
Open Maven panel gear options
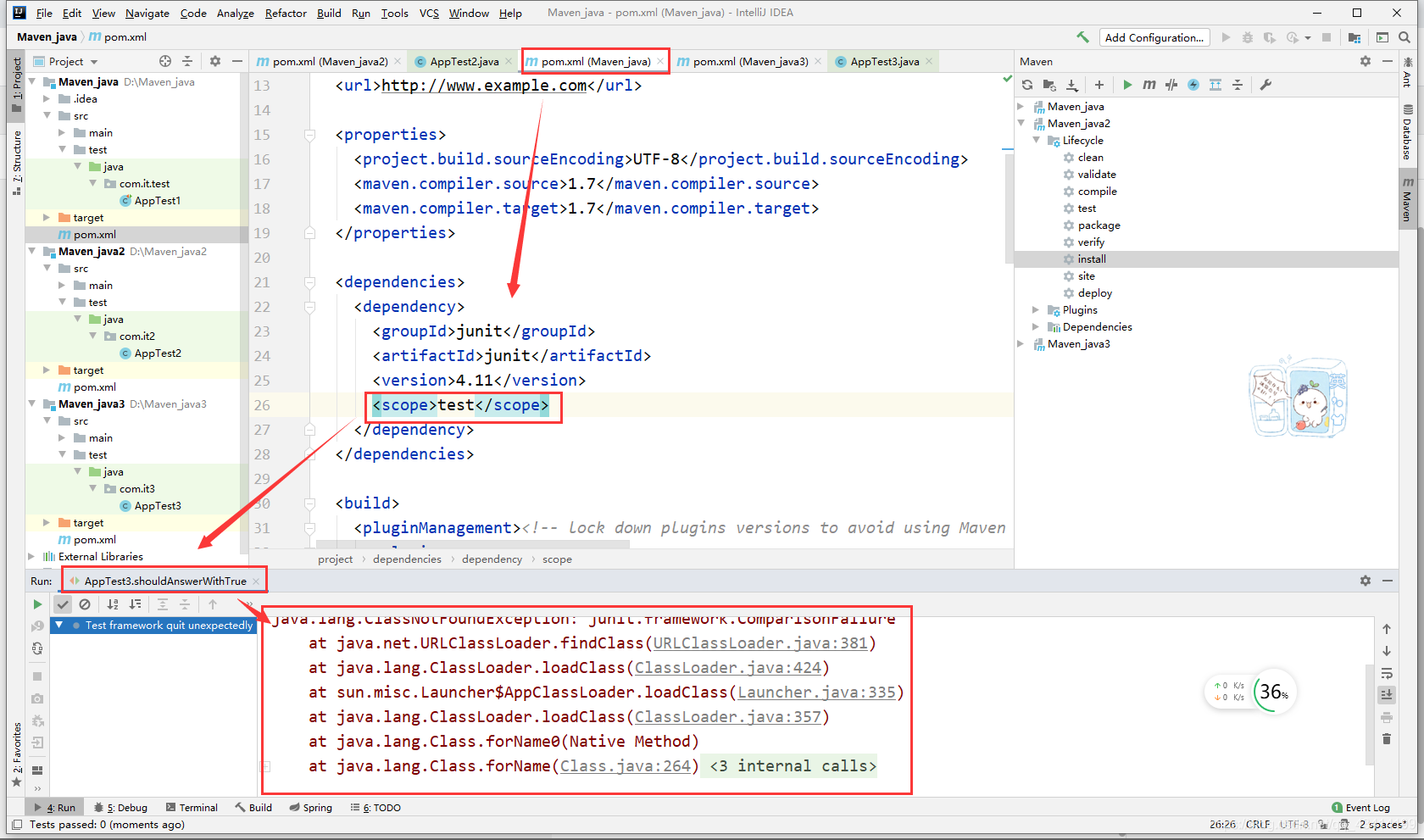pos(1366,61)
